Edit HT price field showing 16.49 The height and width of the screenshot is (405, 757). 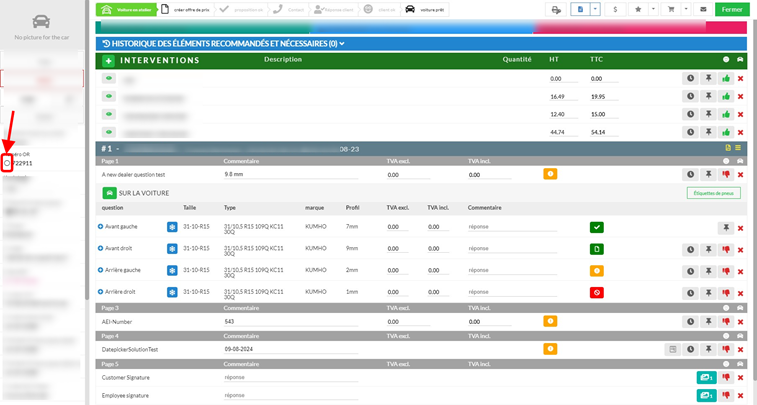(x=563, y=97)
